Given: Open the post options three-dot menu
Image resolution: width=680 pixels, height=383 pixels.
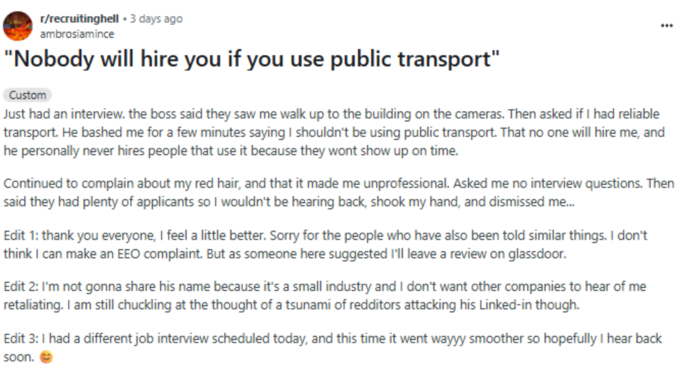Looking at the screenshot, I should pyautogui.click(x=667, y=26).
